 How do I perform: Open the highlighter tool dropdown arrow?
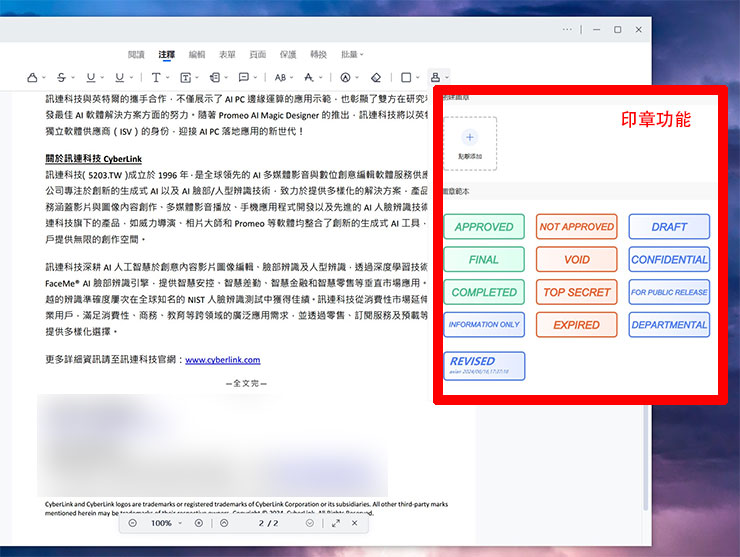(43, 78)
